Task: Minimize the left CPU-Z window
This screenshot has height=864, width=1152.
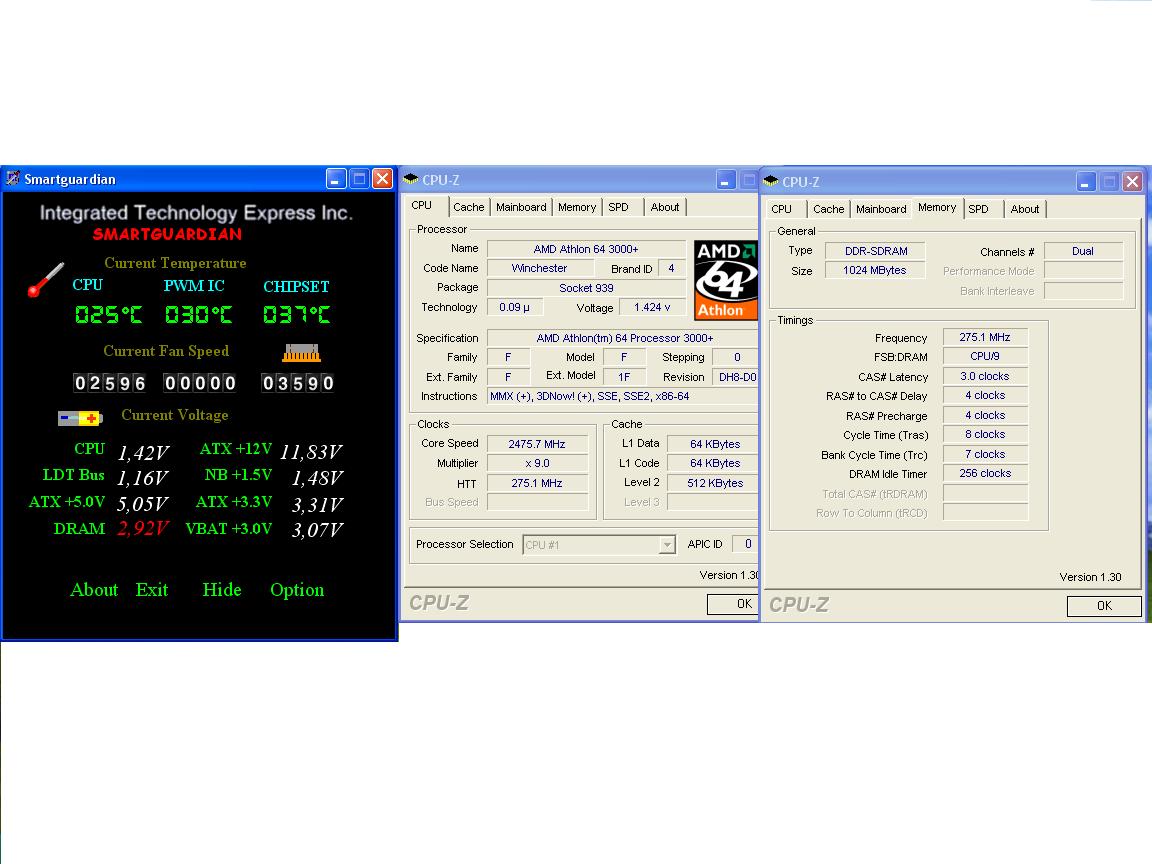Action: point(725,180)
